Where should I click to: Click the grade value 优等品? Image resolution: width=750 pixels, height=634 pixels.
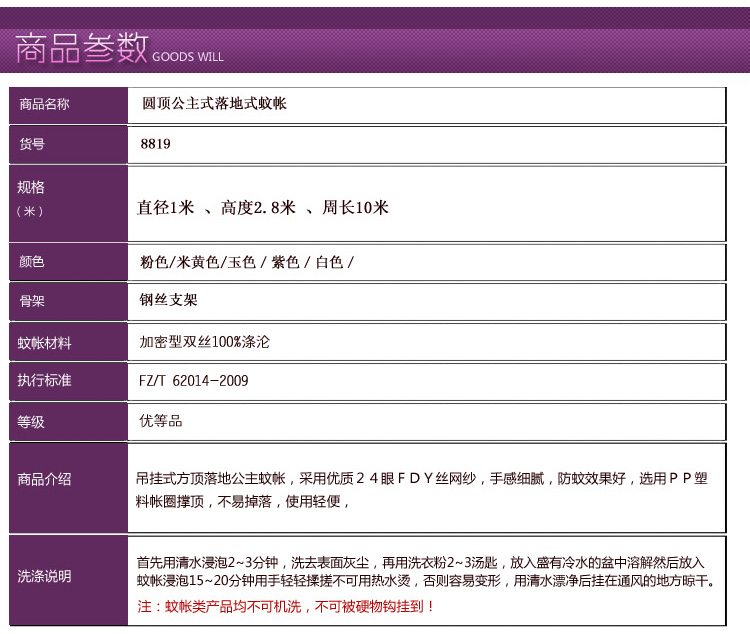click(x=161, y=421)
